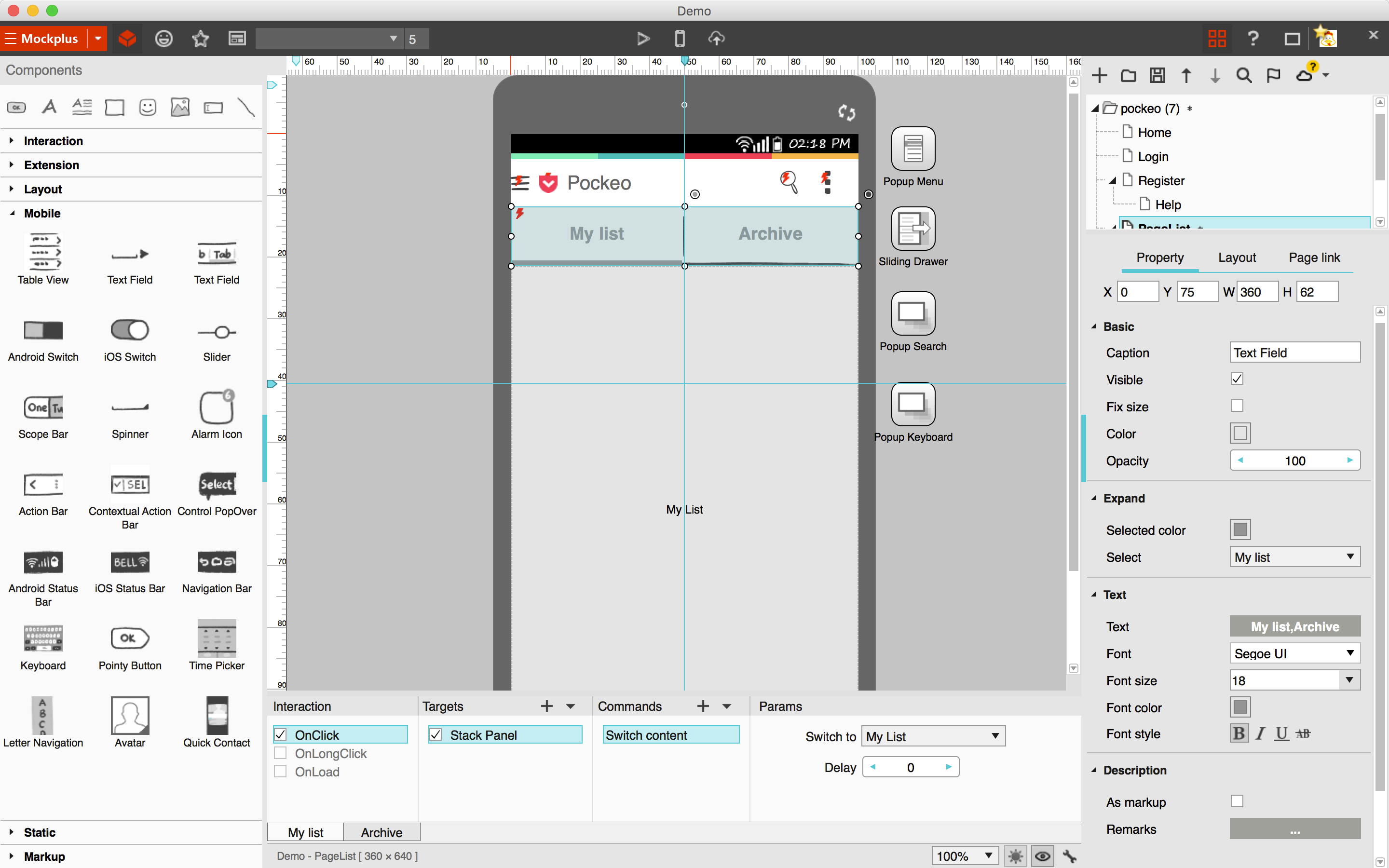The height and width of the screenshot is (868, 1389).
Task: Click the width input field
Action: point(1255,291)
